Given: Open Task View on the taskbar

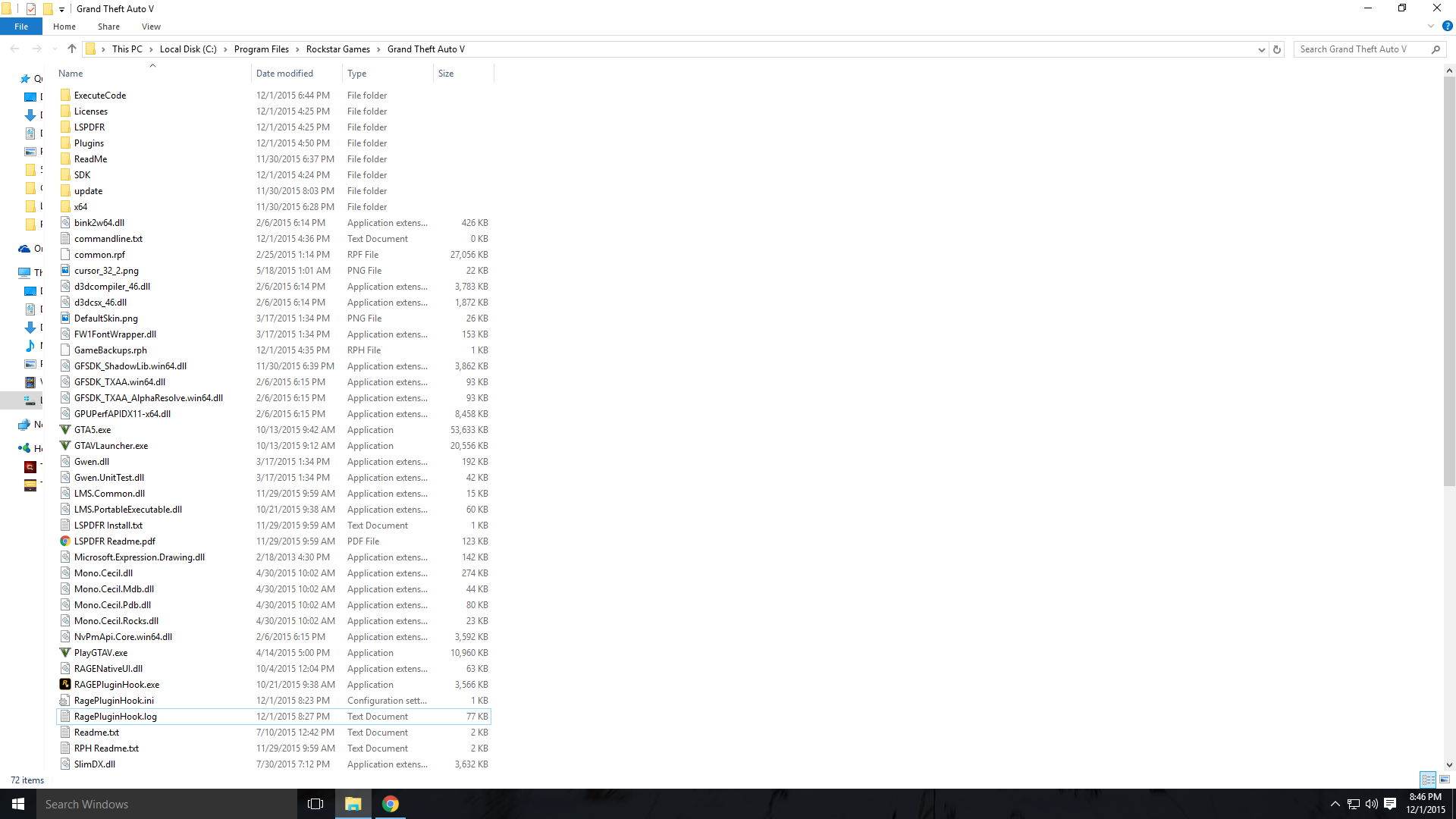Looking at the screenshot, I should [315, 804].
